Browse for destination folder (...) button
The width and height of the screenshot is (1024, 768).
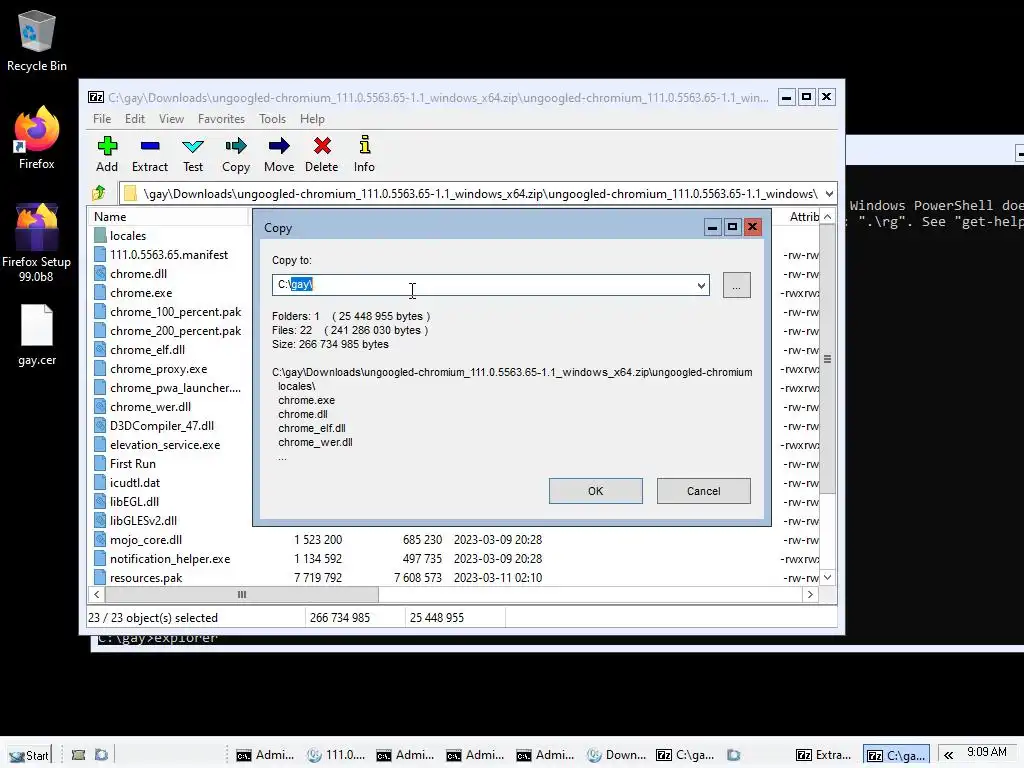tap(737, 285)
